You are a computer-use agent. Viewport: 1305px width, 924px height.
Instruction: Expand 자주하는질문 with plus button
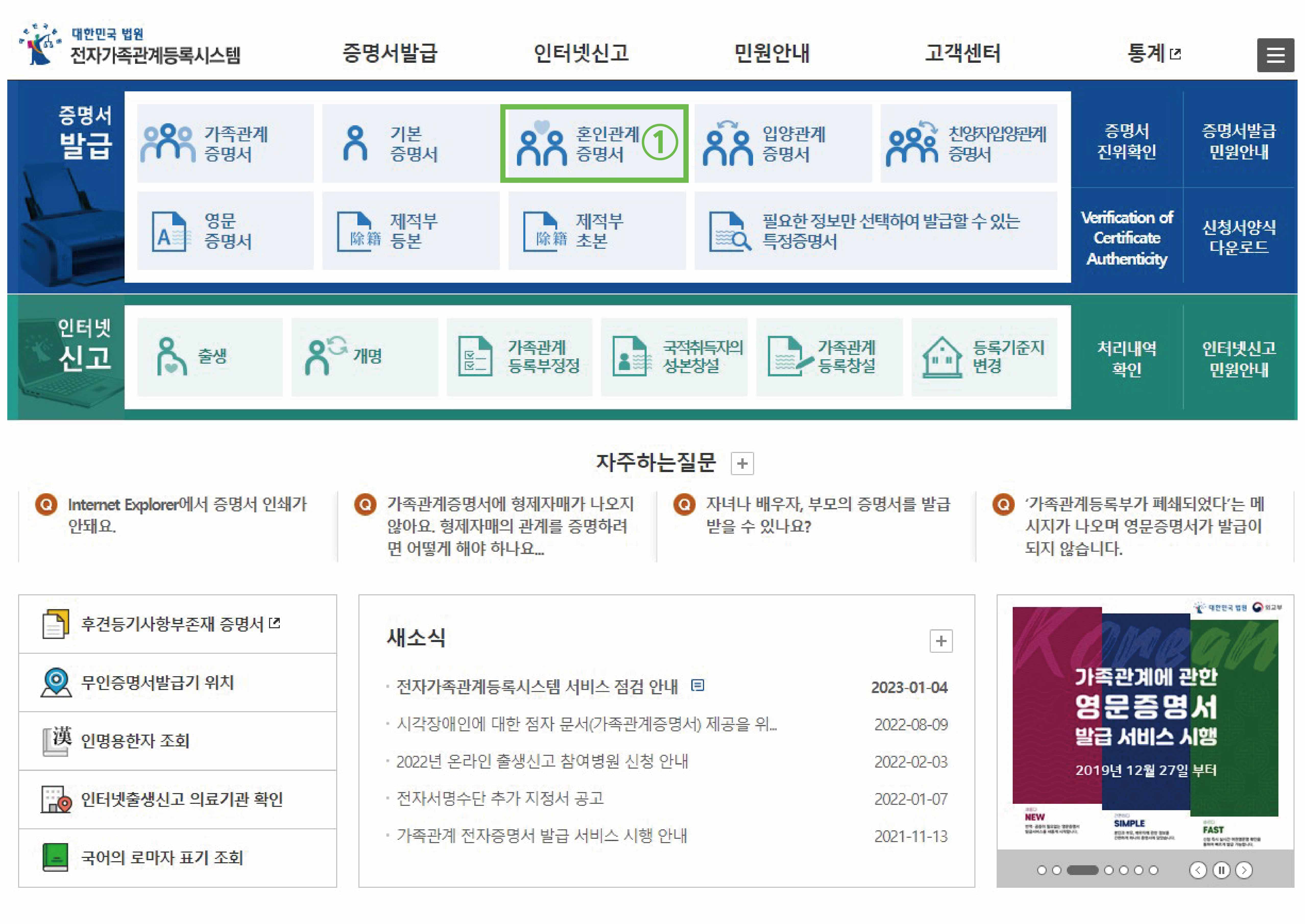coord(742,464)
